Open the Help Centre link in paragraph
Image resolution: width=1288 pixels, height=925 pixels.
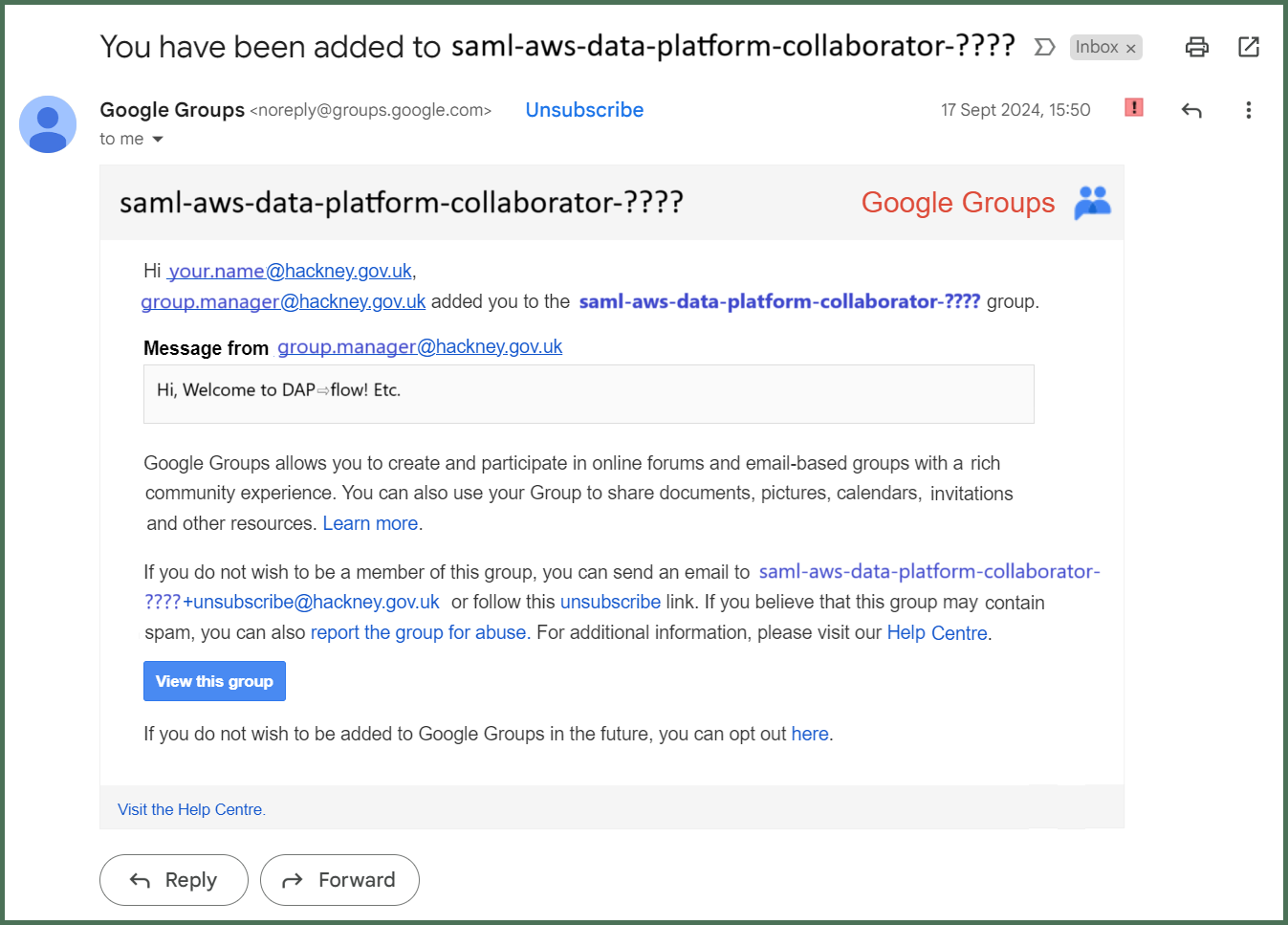pos(937,632)
